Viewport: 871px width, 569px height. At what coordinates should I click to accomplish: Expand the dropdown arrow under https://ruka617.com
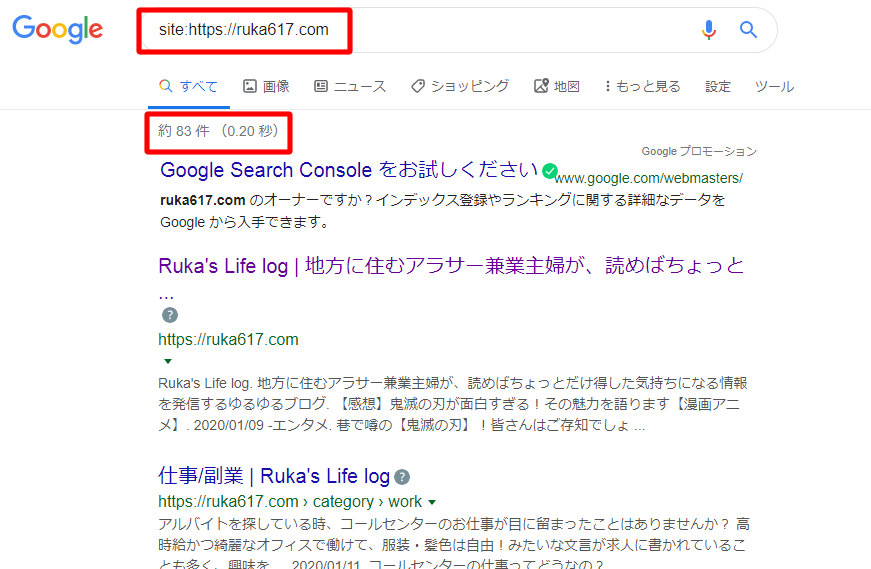click(x=168, y=361)
